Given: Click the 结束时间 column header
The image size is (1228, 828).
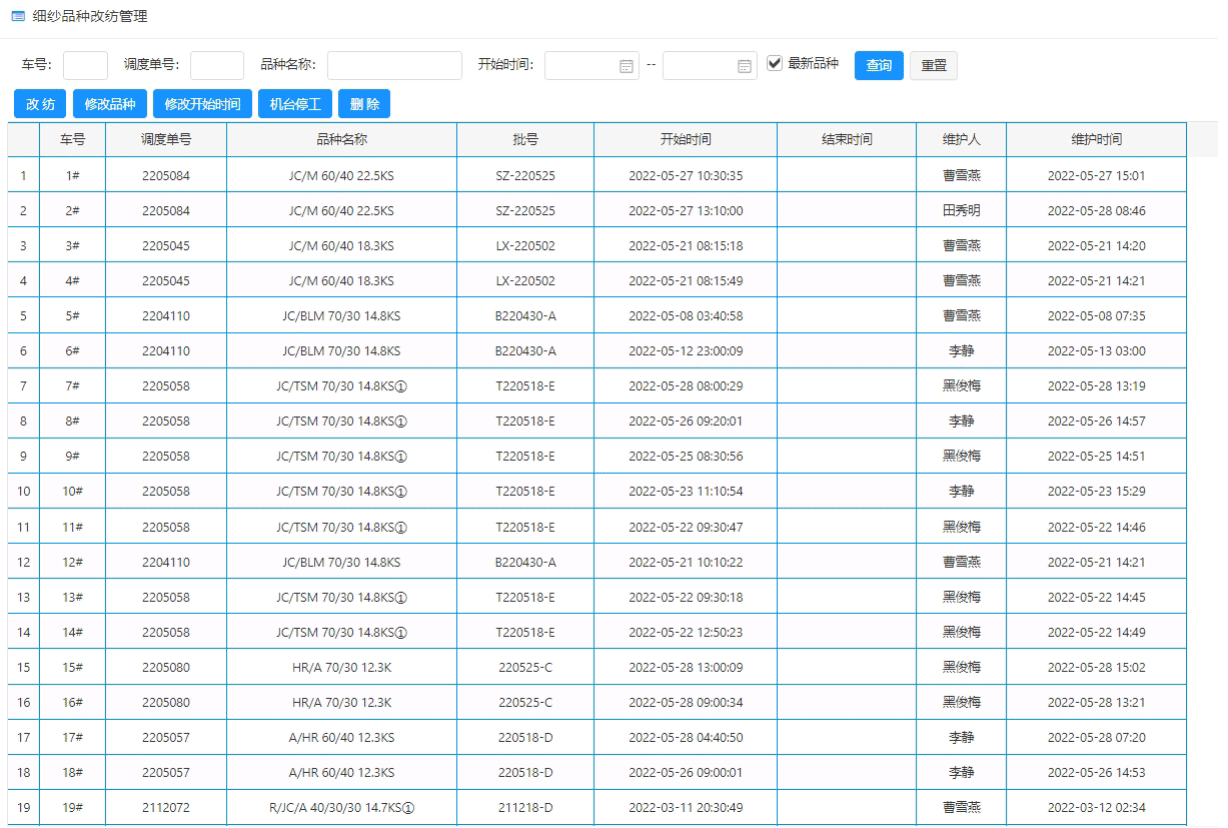Looking at the screenshot, I should pyautogui.click(x=846, y=140).
